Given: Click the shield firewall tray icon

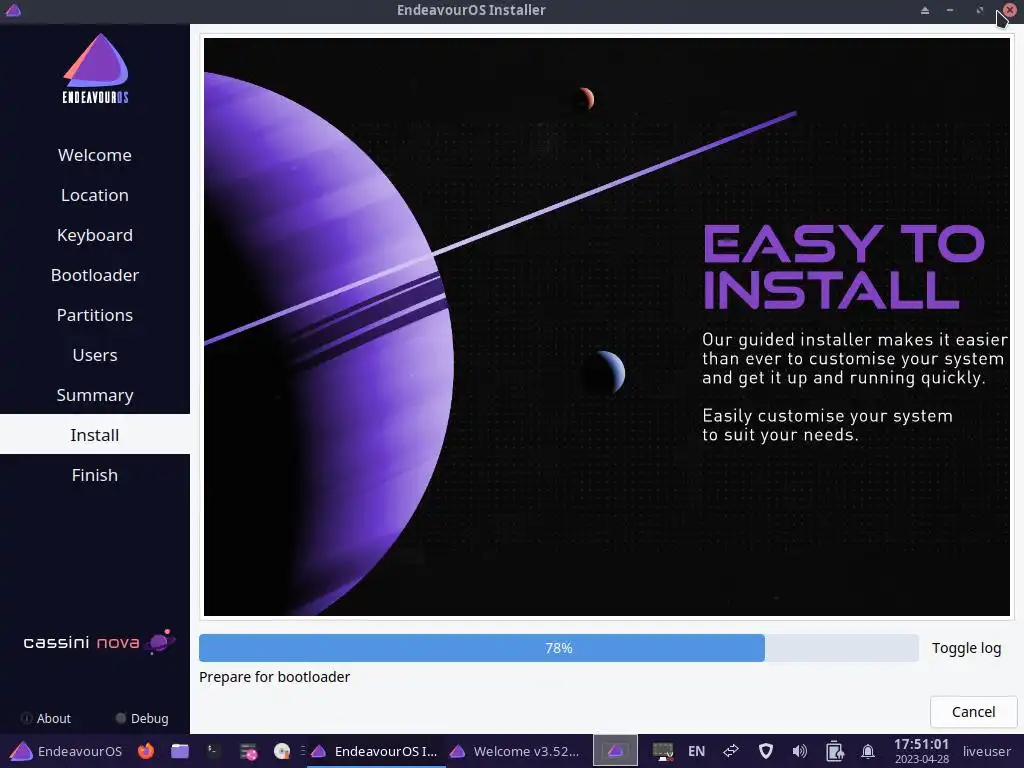Looking at the screenshot, I should [765, 751].
